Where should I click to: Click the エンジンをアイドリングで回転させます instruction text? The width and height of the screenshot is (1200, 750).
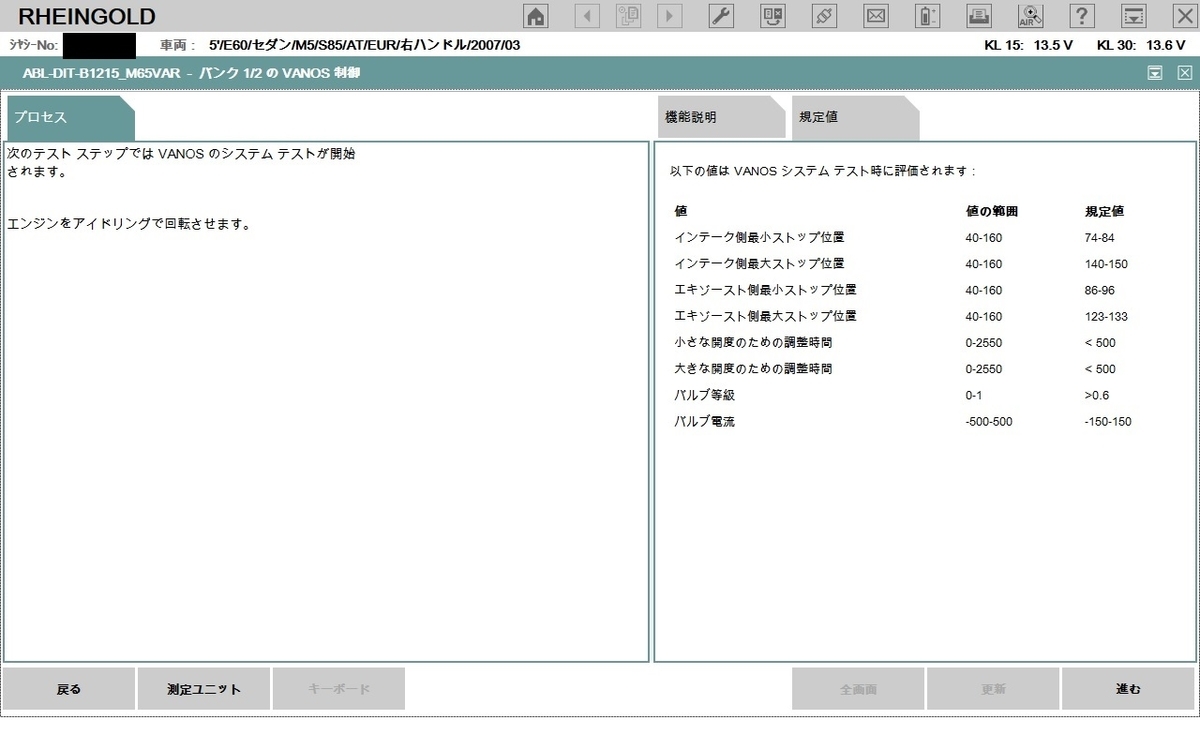coord(128,224)
